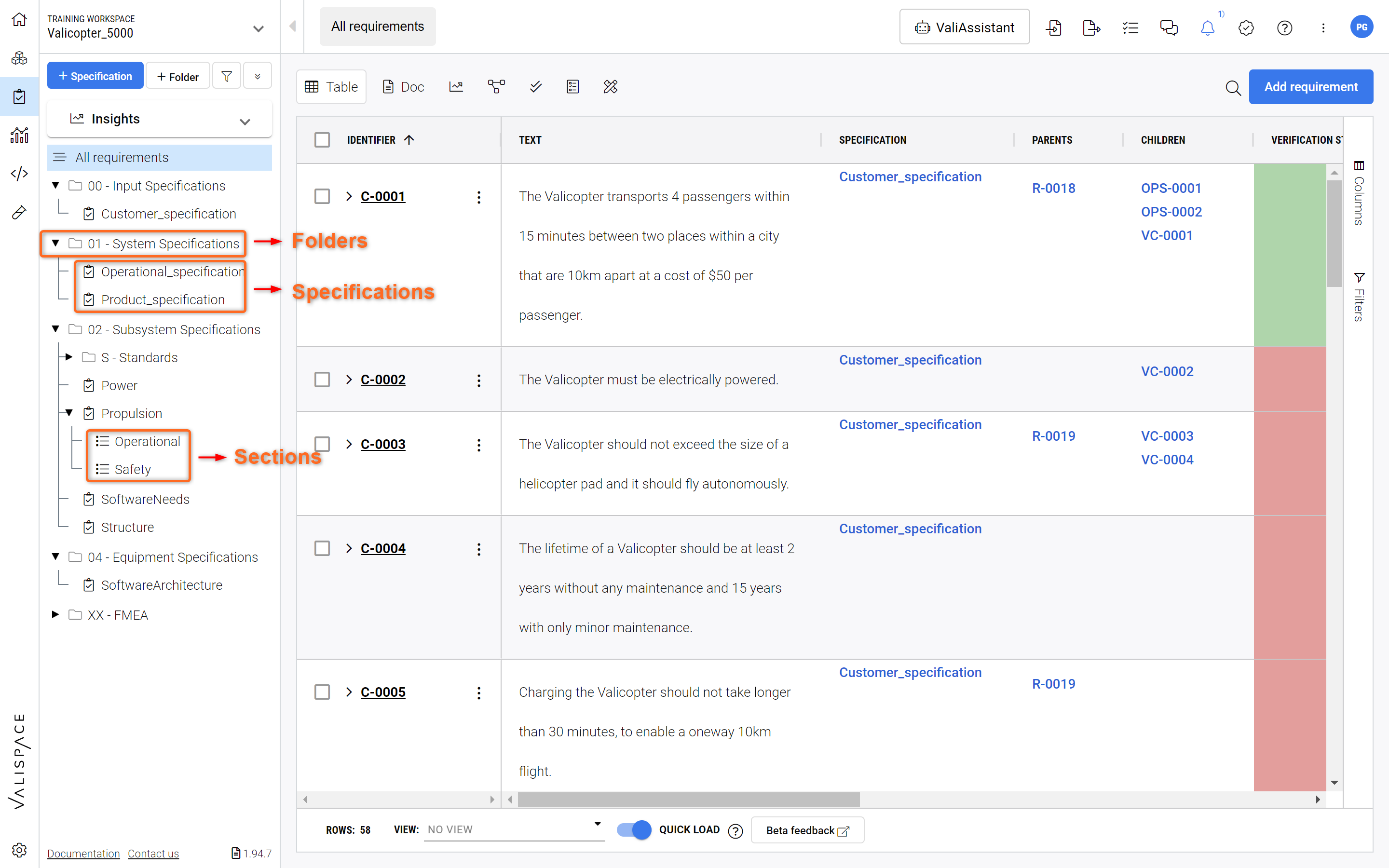Open row menu for C-0003
This screenshot has height=868, width=1389.
[479, 445]
